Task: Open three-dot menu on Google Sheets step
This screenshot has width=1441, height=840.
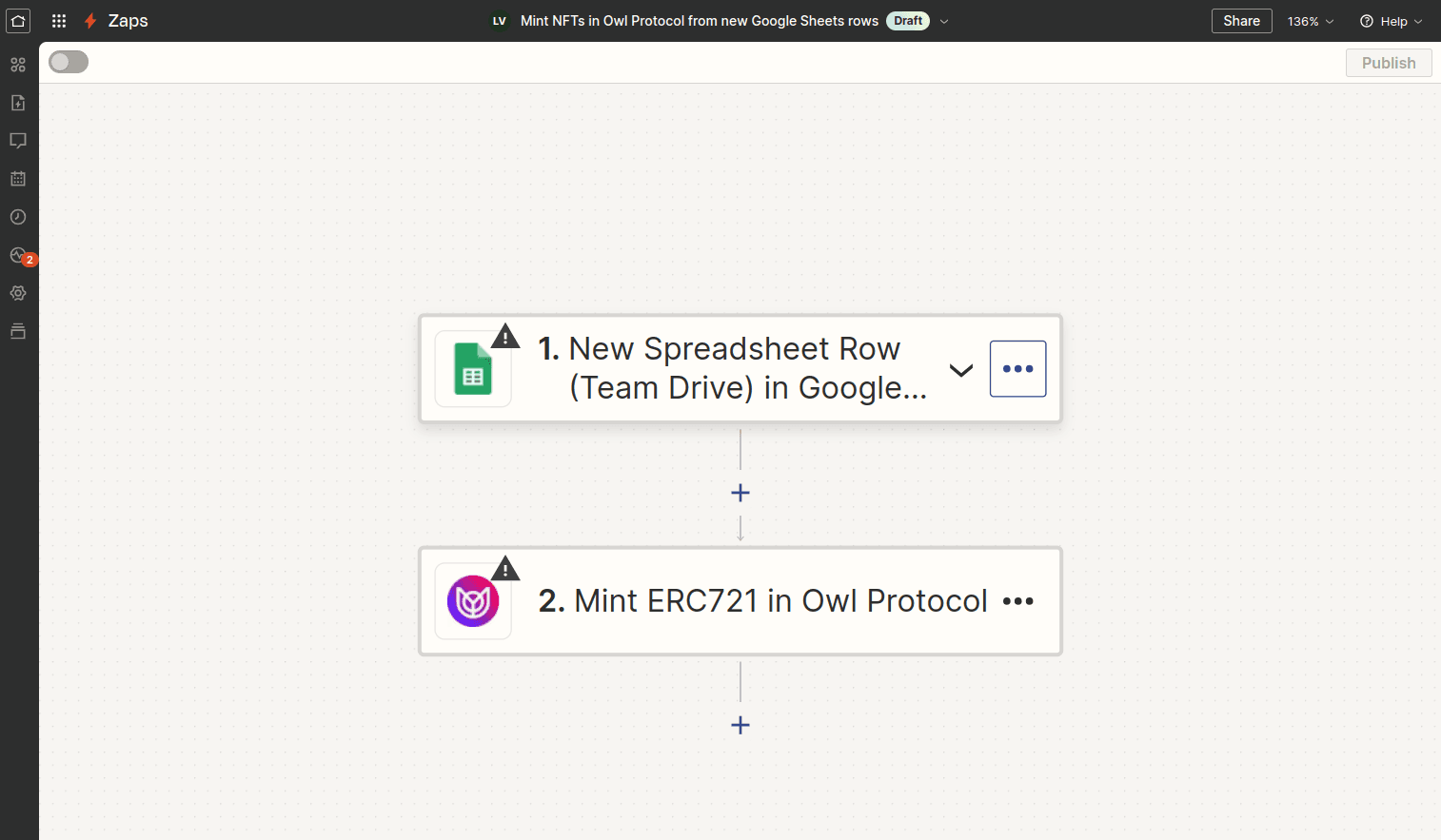Action: 1017,369
